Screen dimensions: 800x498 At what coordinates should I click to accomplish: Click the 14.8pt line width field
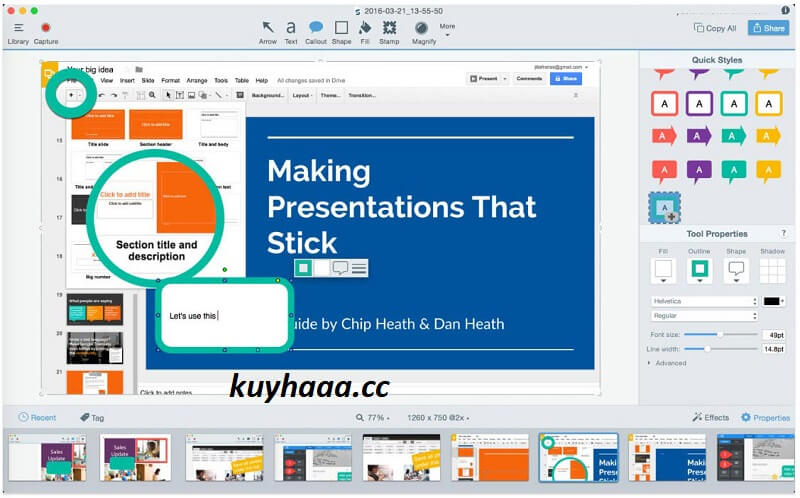pyautogui.click(x=773, y=349)
